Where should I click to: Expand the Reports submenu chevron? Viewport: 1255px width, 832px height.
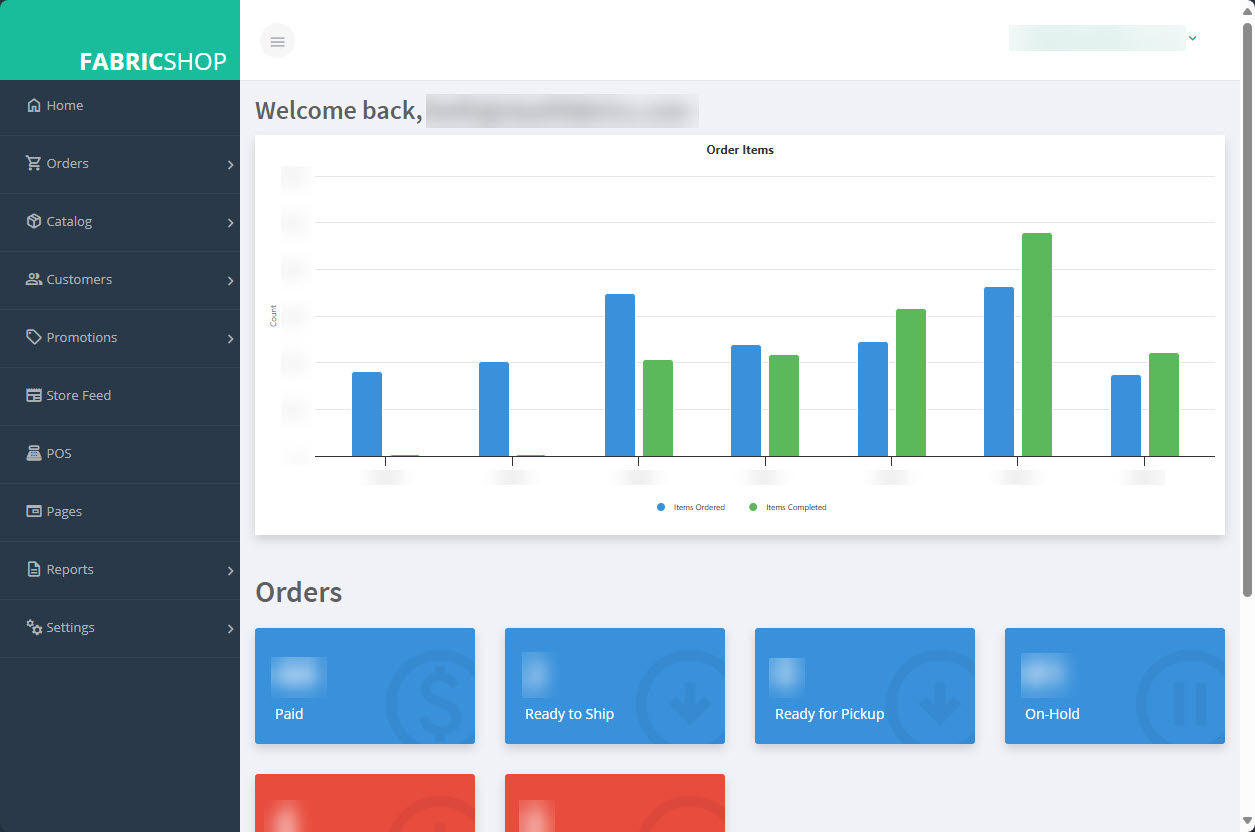coord(230,571)
